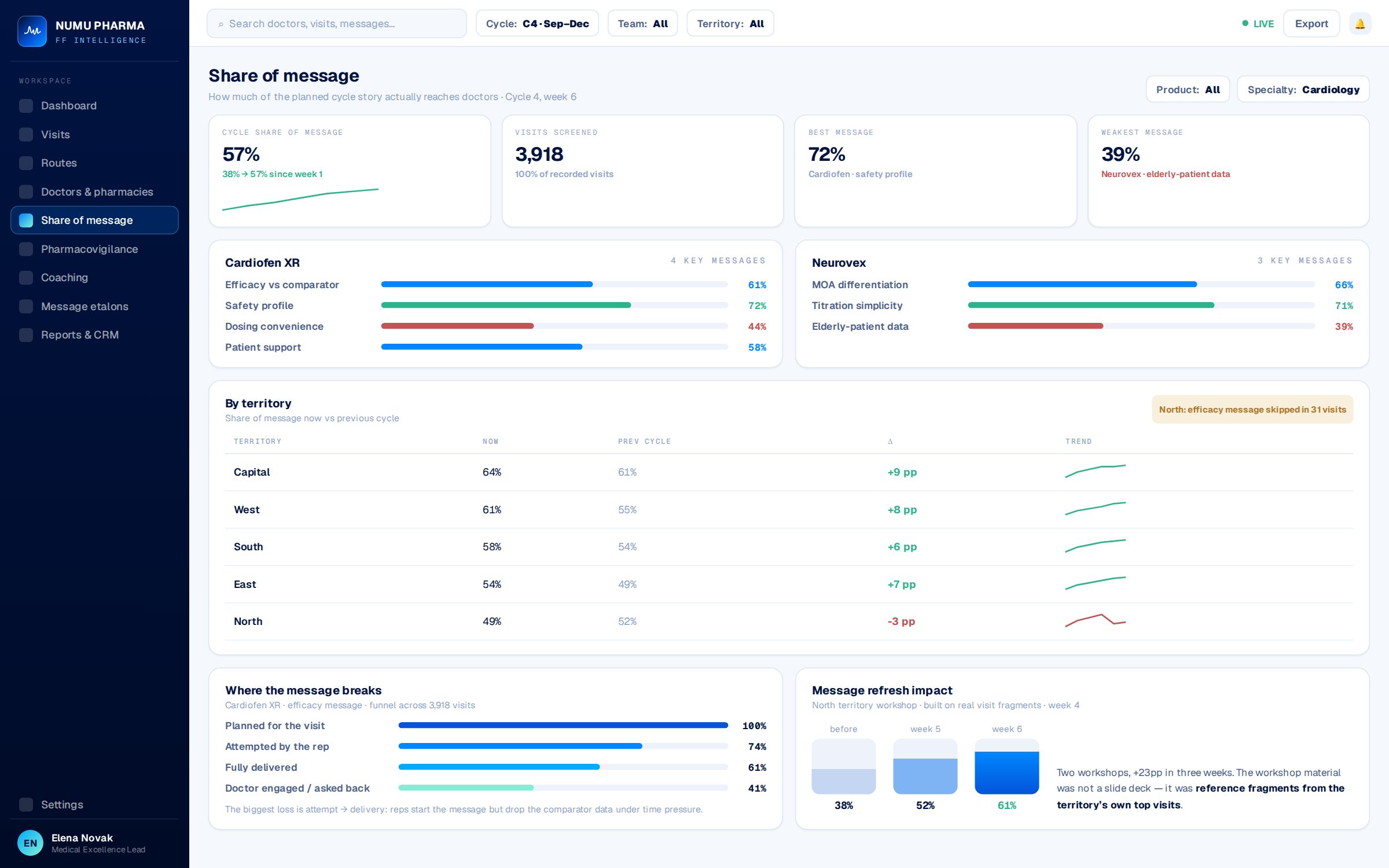The width and height of the screenshot is (1389, 868).
Task: Focus the search doctors input field
Action: pos(337,24)
